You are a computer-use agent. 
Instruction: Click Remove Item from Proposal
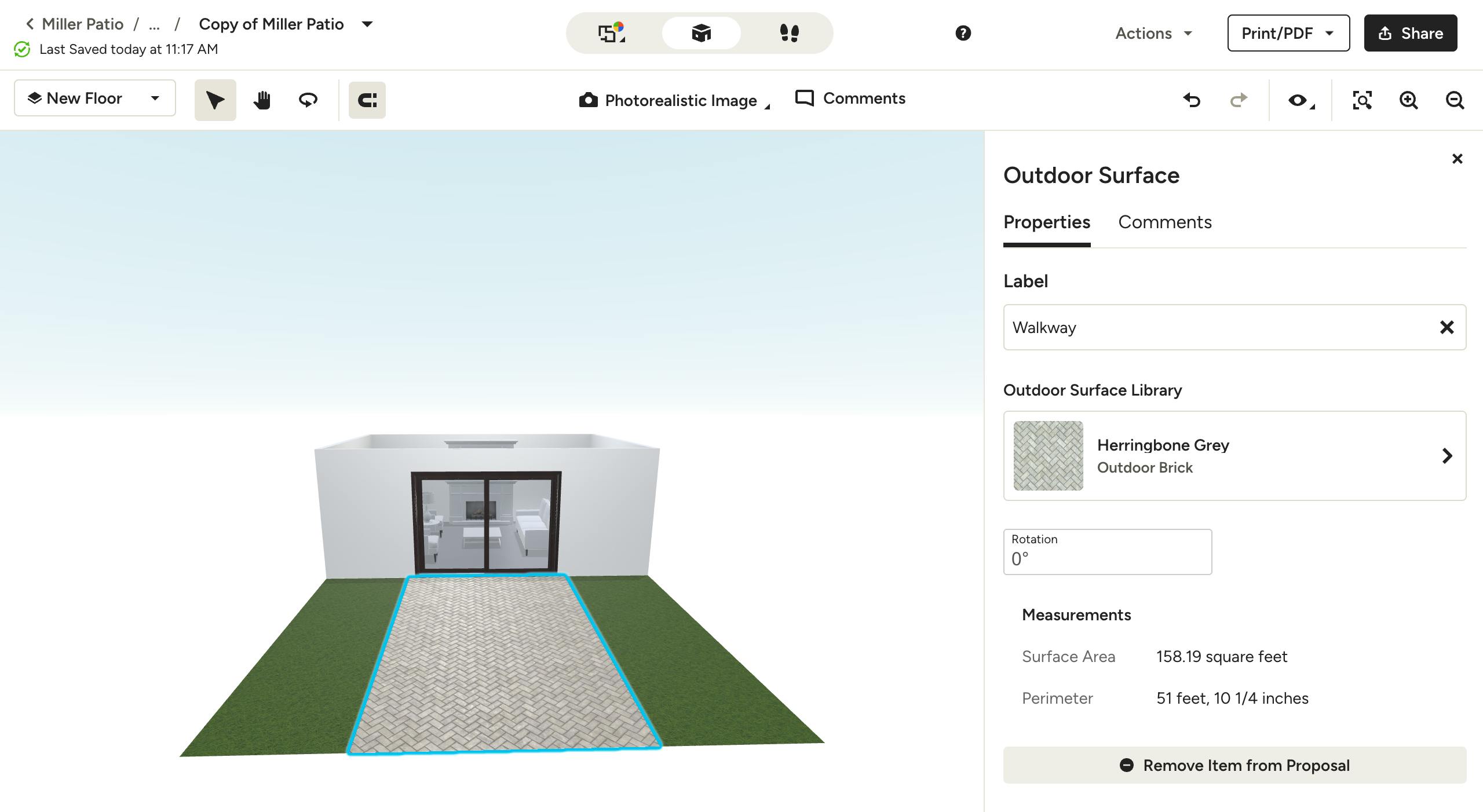(1234, 766)
